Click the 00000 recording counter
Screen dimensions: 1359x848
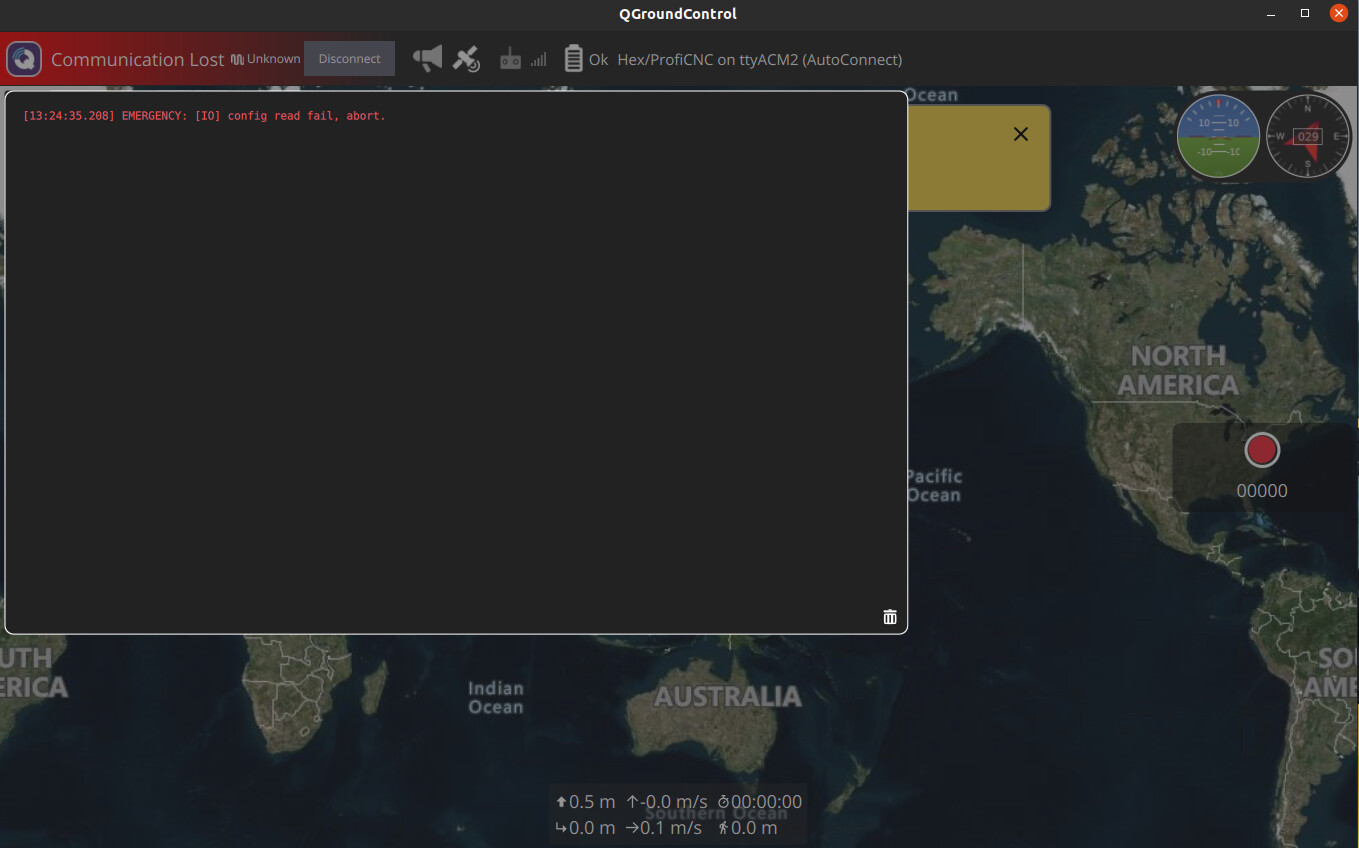coord(1262,491)
